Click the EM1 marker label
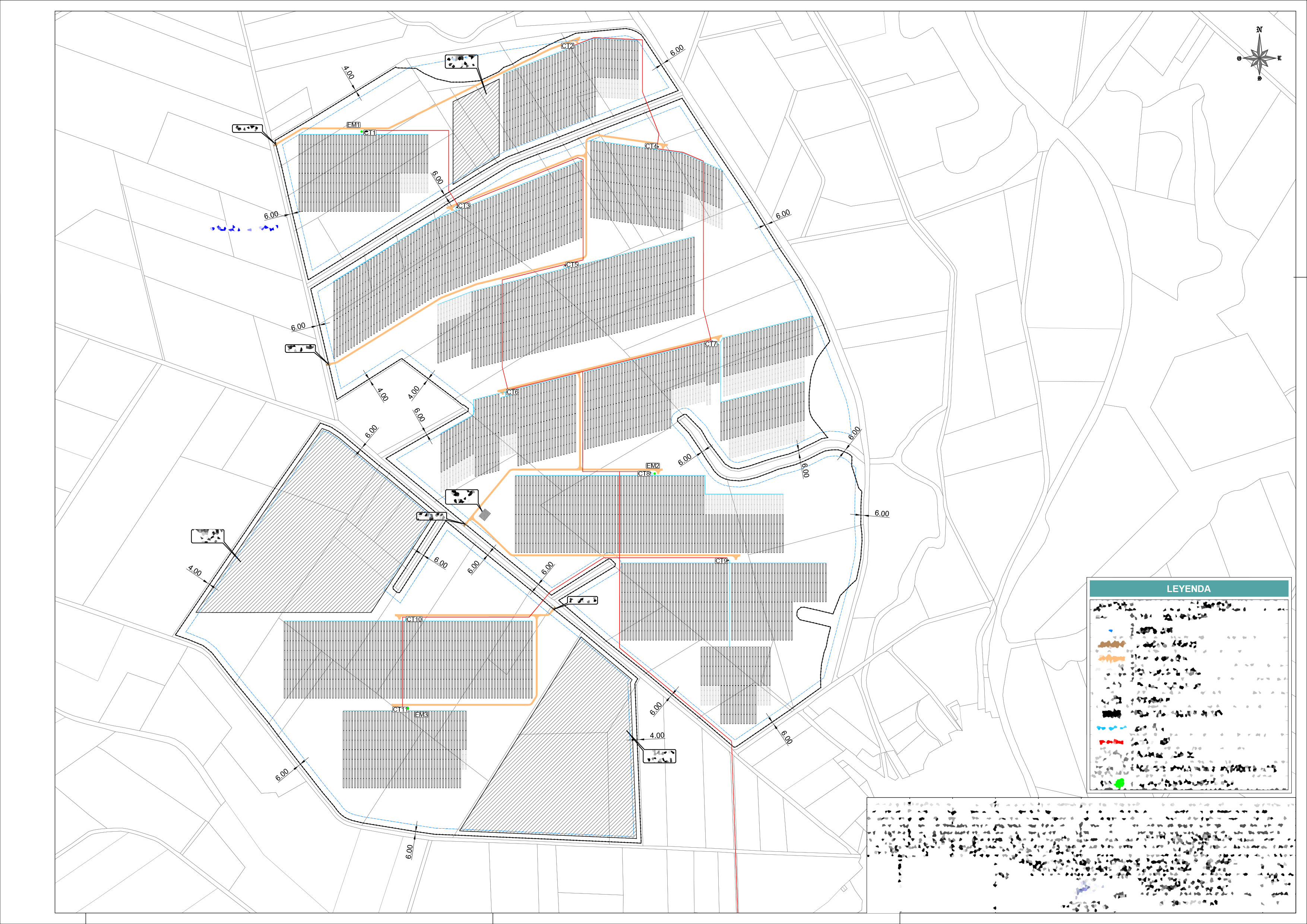 pyautogui.click(x=354, y=125)
